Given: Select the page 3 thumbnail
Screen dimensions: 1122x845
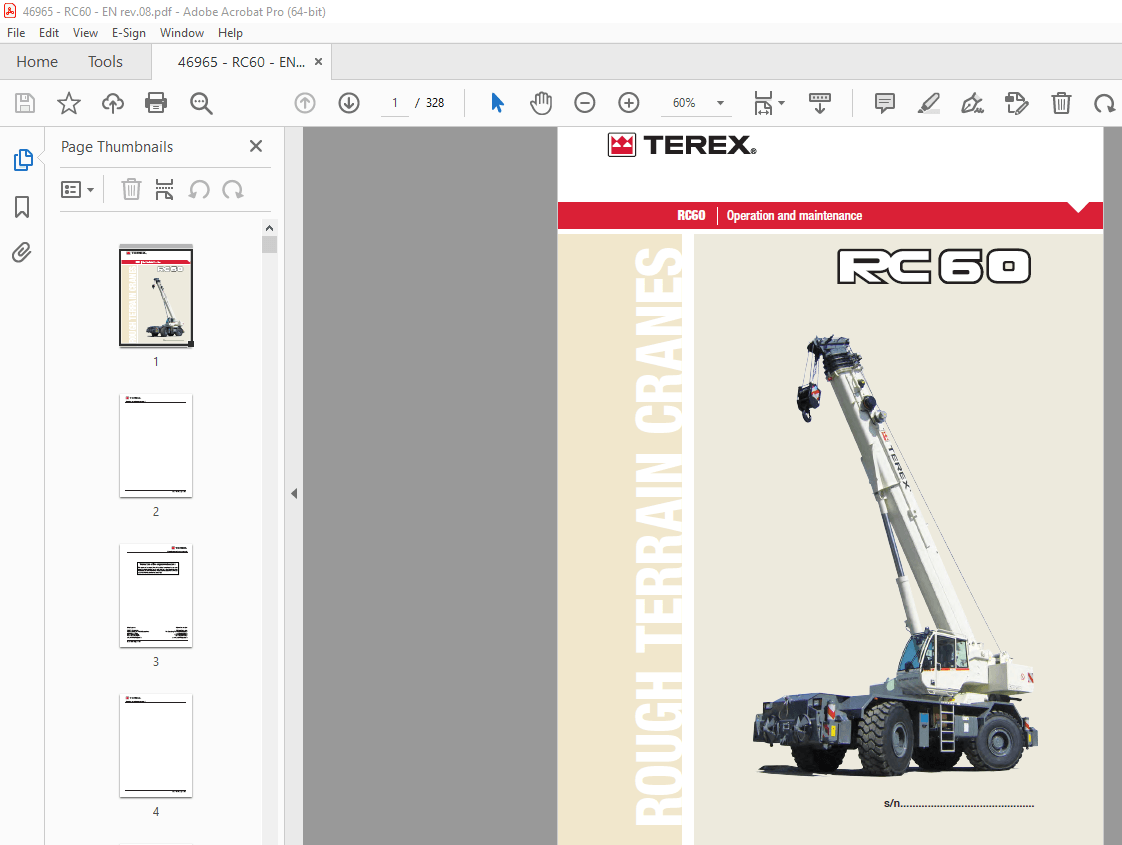Looking at the screenshot, I should pos(156,596).
